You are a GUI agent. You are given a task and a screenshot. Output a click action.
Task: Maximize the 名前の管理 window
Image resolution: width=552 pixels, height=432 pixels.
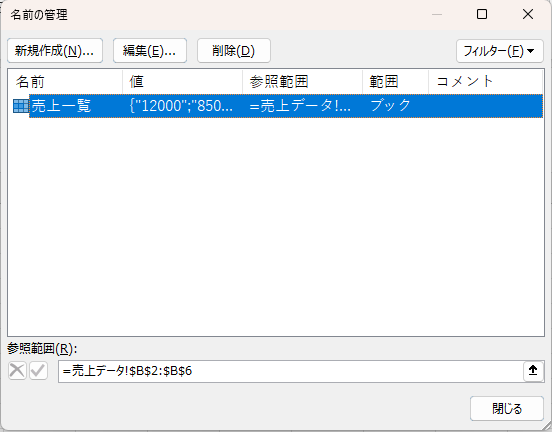pyautogui.click(x=482, y=14)
